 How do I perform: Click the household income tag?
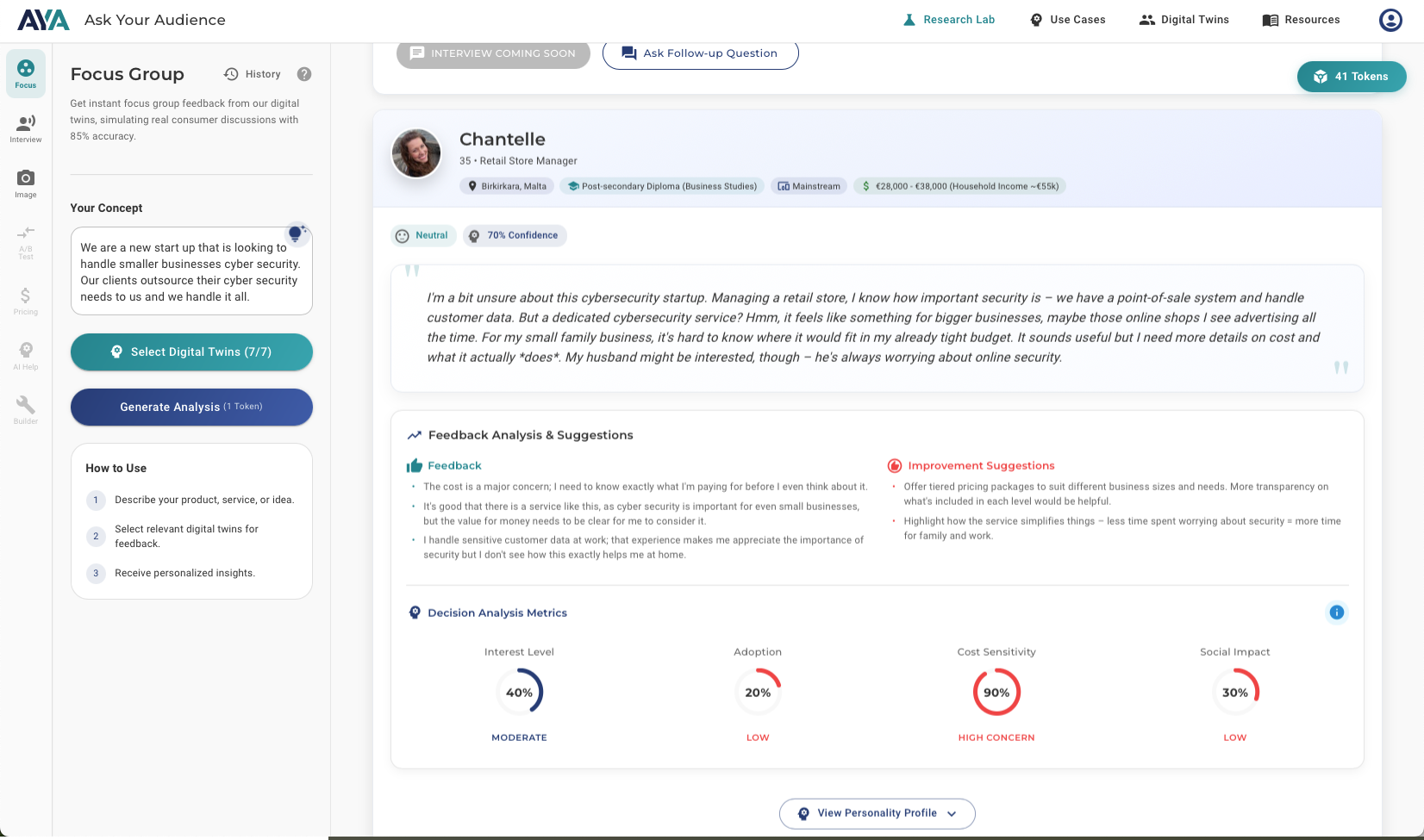(959, 186)
